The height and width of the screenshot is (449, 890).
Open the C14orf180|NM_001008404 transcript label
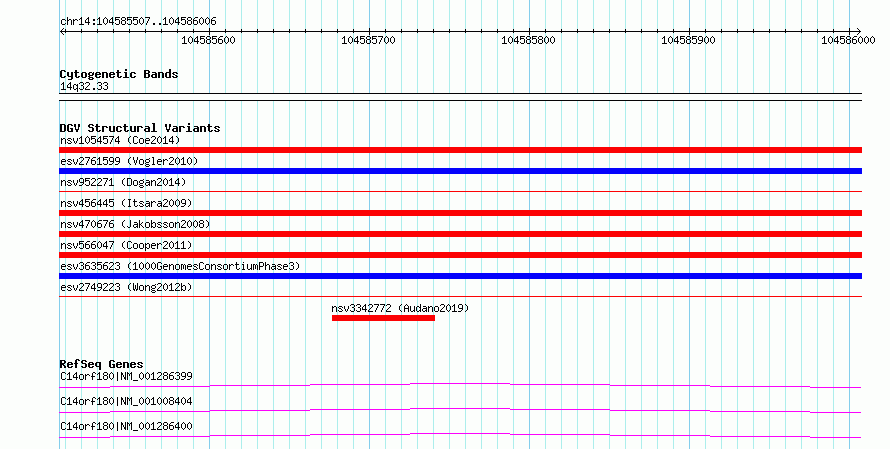tap(126, 401)
